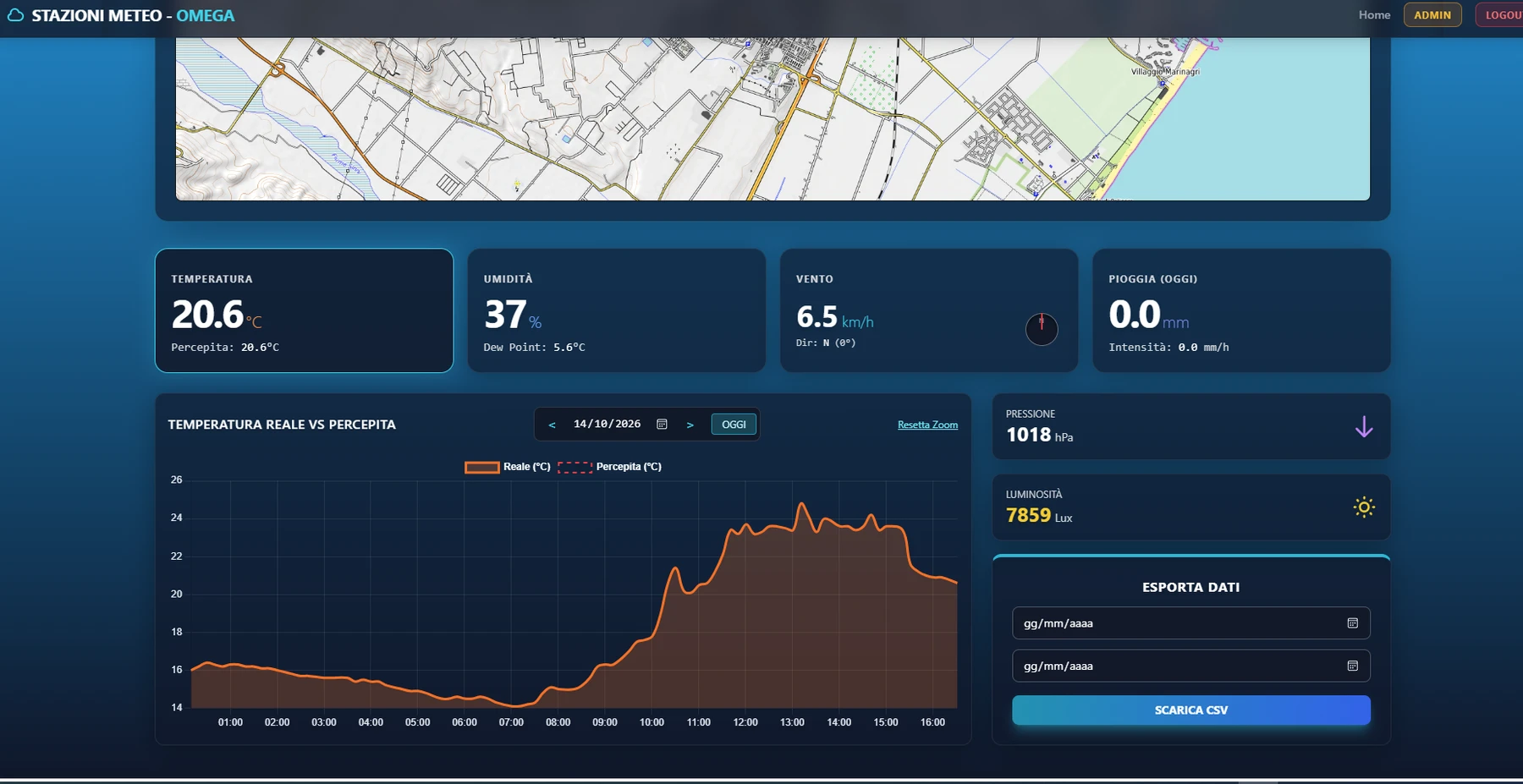This screenshot has height=784, width=1523.
Task: Select the Temperatura card
Action: 304,310
